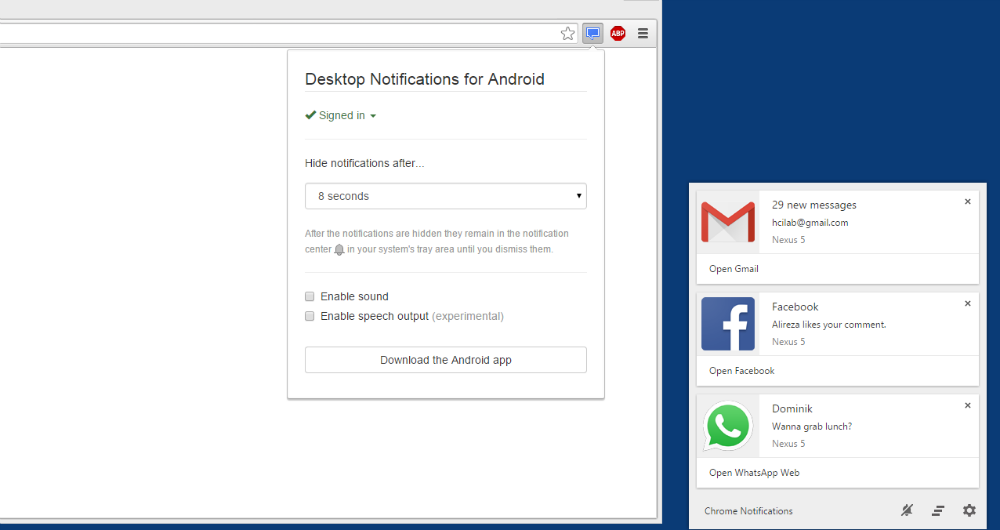1000x530 pixels.
Task: Open the Chrome hamburger menu
Action: tap(643, 33)
